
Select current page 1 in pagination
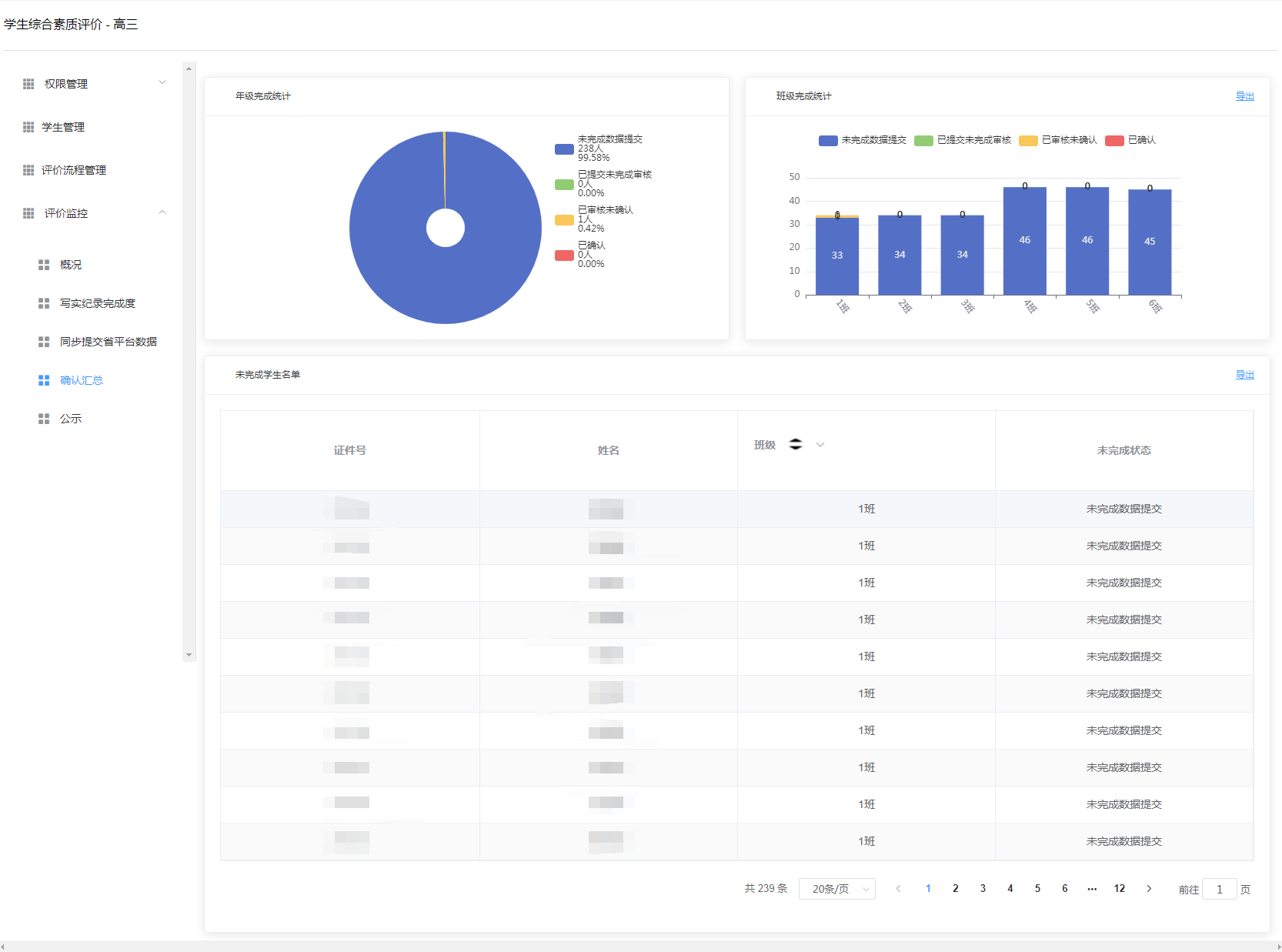(928, 888)
